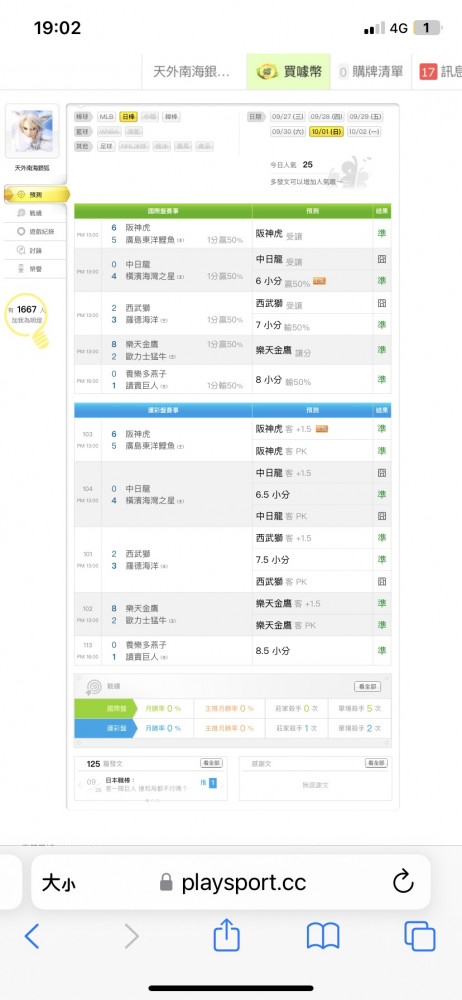Click the target icon in 戰績 panel
The height and width of the screenshot is (1000, 462).
click(x=94, y=687)
